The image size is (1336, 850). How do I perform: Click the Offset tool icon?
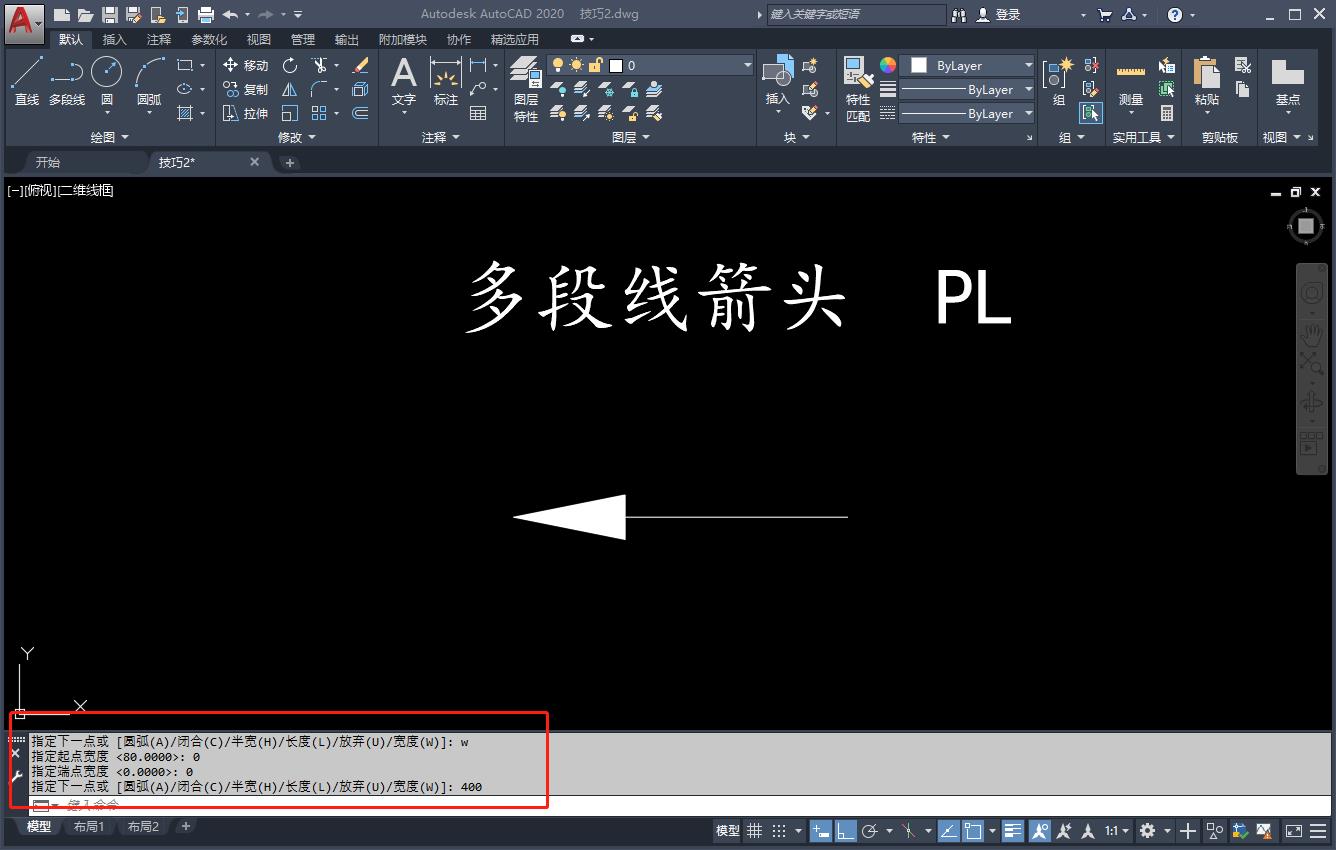[361, 113]
